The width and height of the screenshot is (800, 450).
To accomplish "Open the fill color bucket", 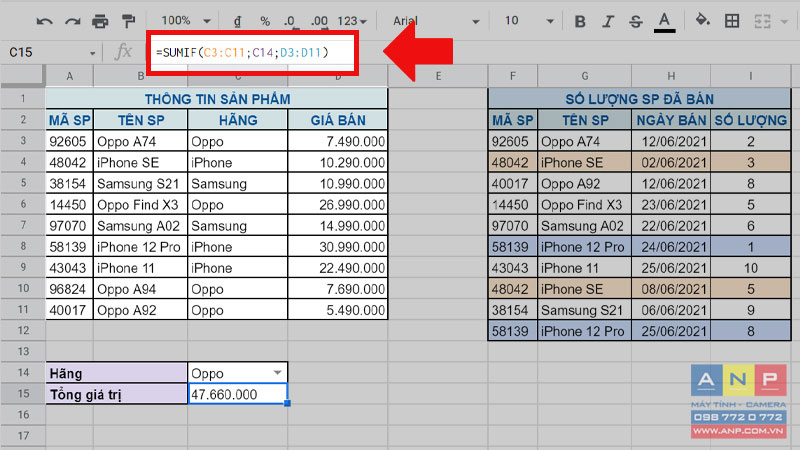I will pos(703,21).
